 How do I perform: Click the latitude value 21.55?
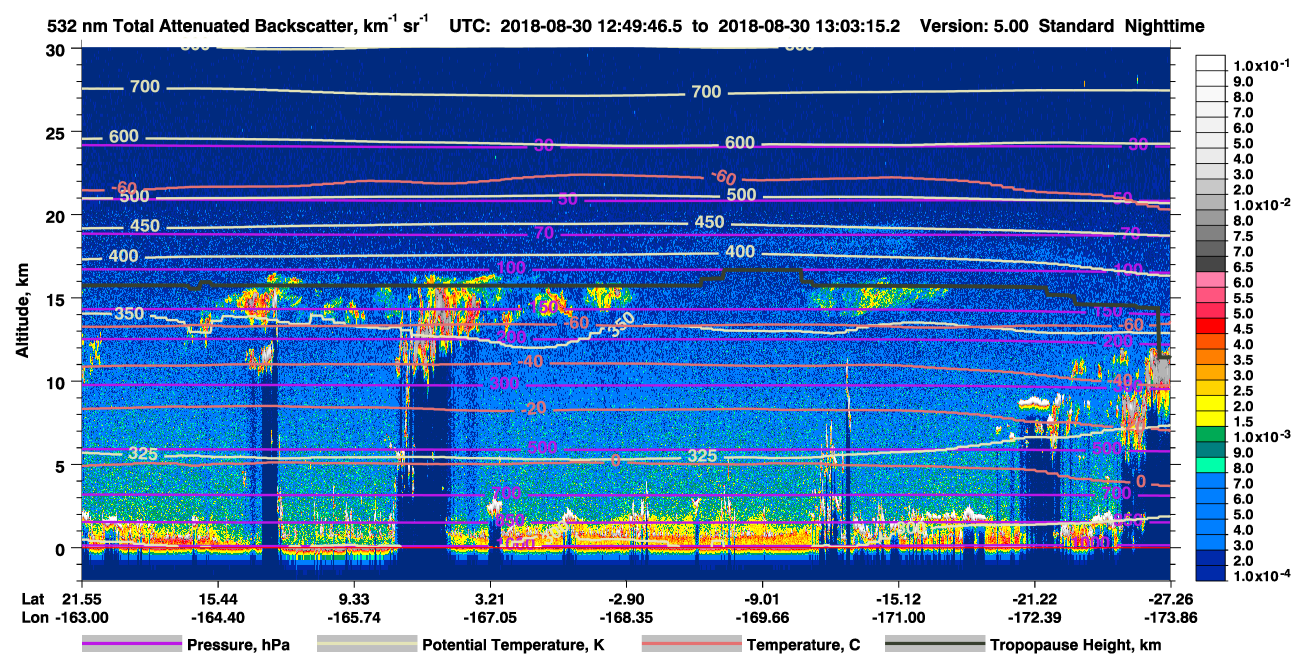81,598
